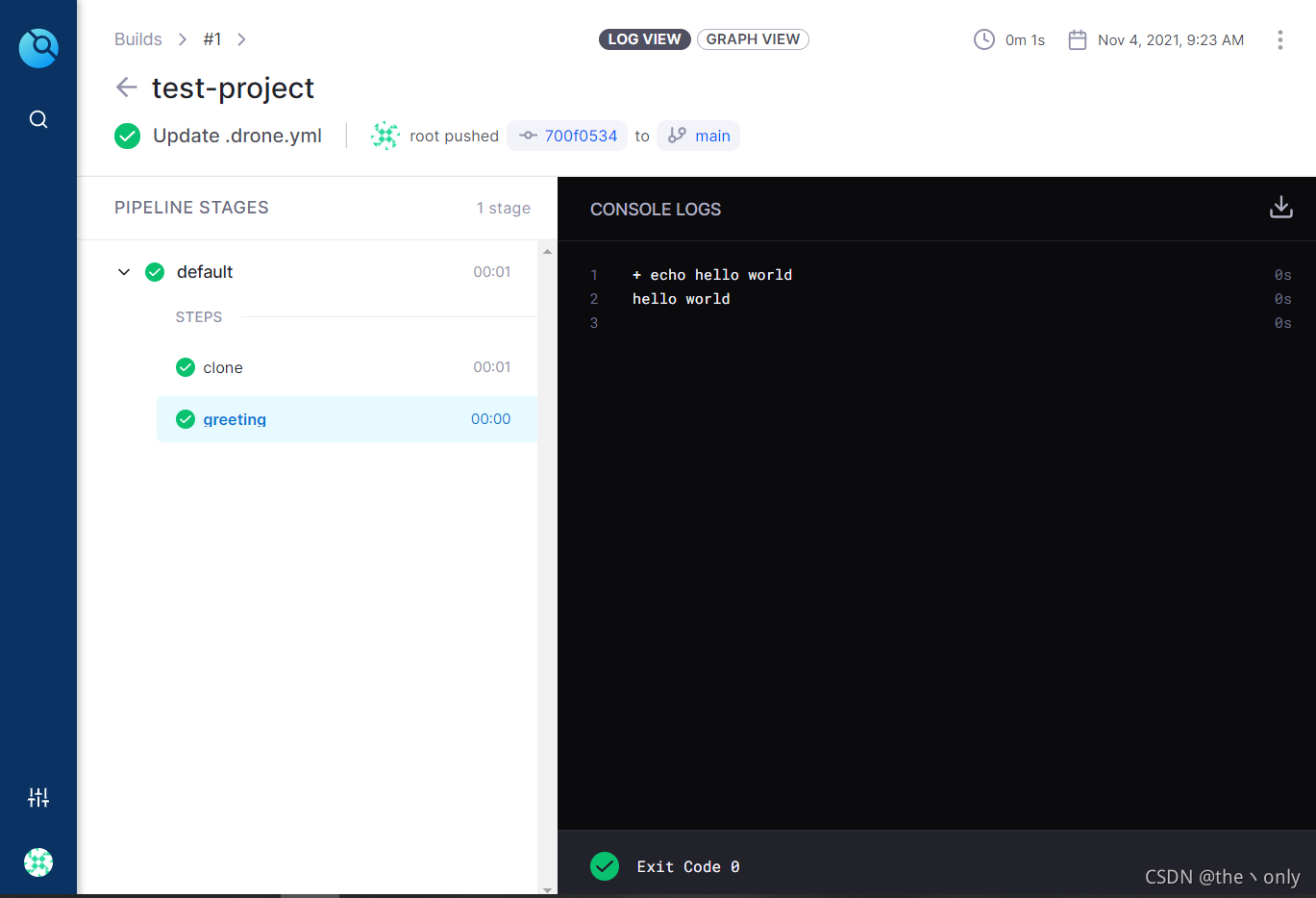Open commit 700f0534 link
This screenshot has height=898, width=1316.
pyautogui.click(x=567, y=136)
